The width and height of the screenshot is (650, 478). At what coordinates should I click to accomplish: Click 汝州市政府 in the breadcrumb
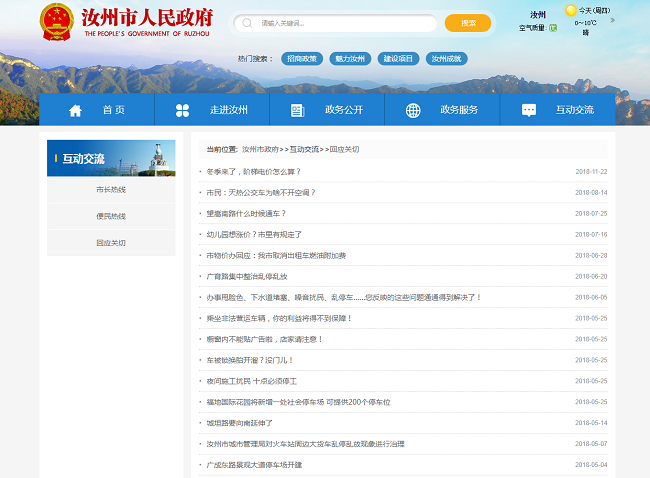click(x=260, y=149)
